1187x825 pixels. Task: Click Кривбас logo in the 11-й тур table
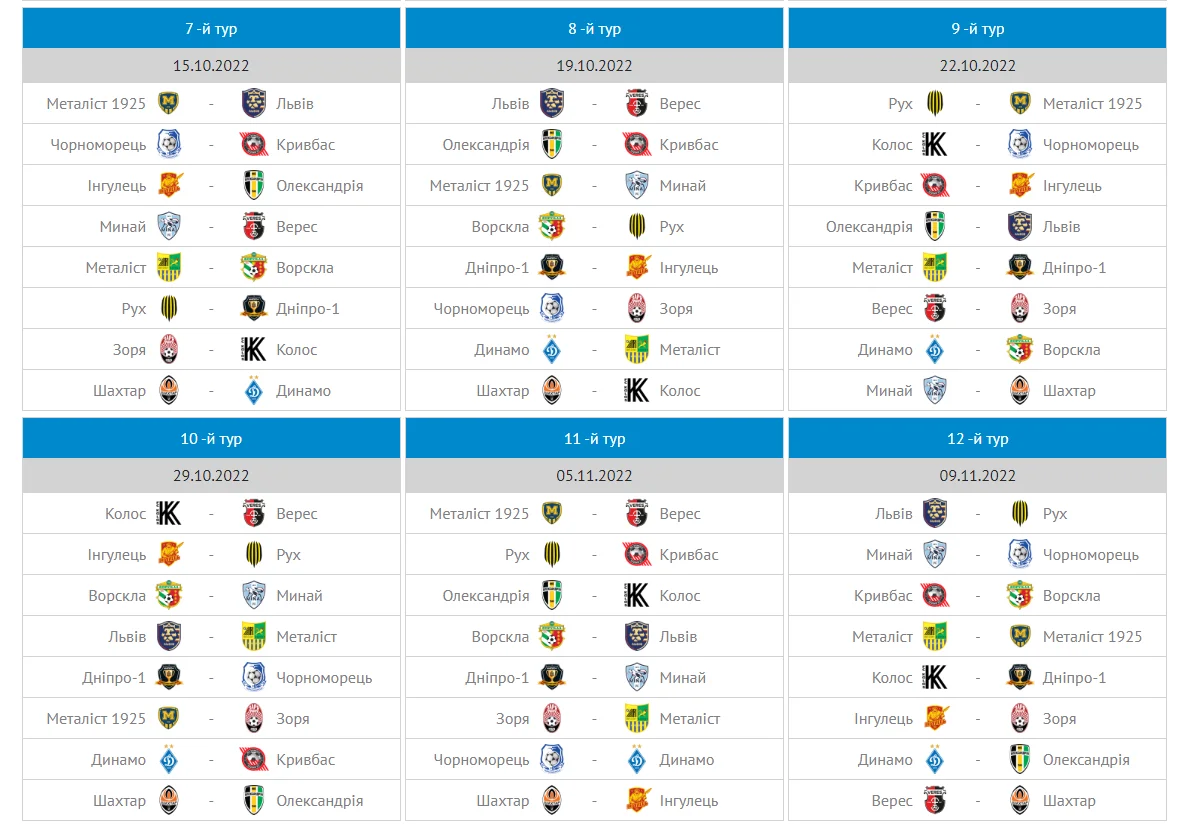point(637,555)
